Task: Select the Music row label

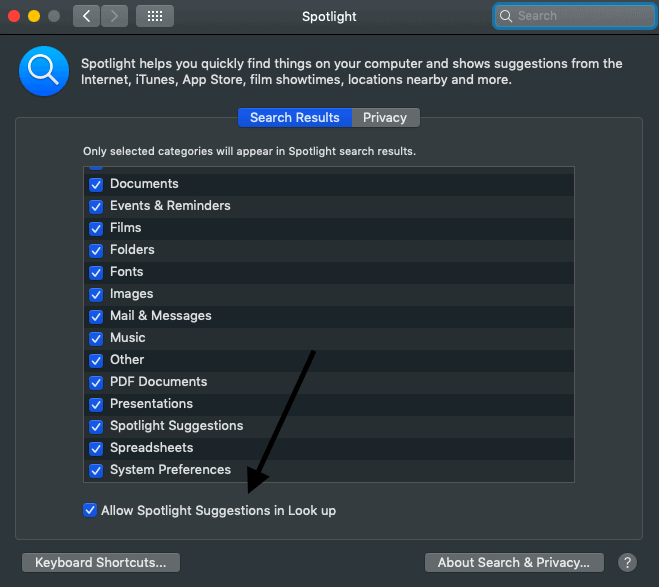Action: (x=128, y=337)
